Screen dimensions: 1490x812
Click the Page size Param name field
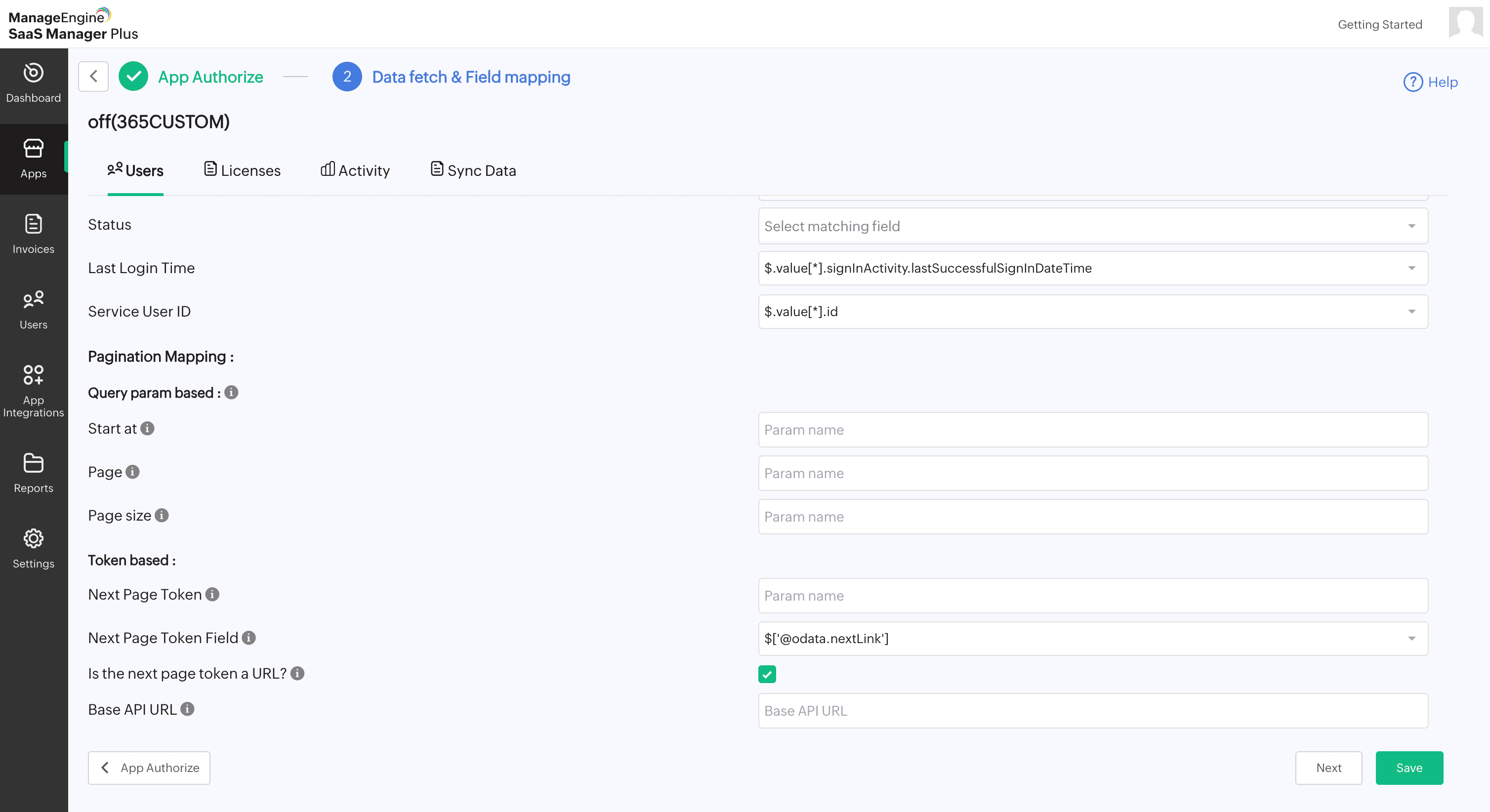pyautogui.click(x=1093, y=517)
